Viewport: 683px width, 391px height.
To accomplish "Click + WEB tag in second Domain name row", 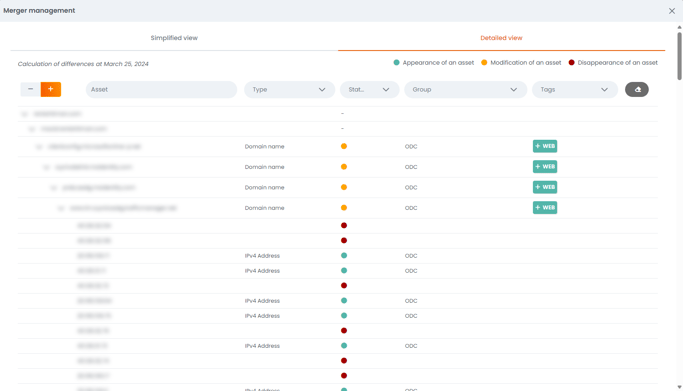I will [x=545, y=167].
